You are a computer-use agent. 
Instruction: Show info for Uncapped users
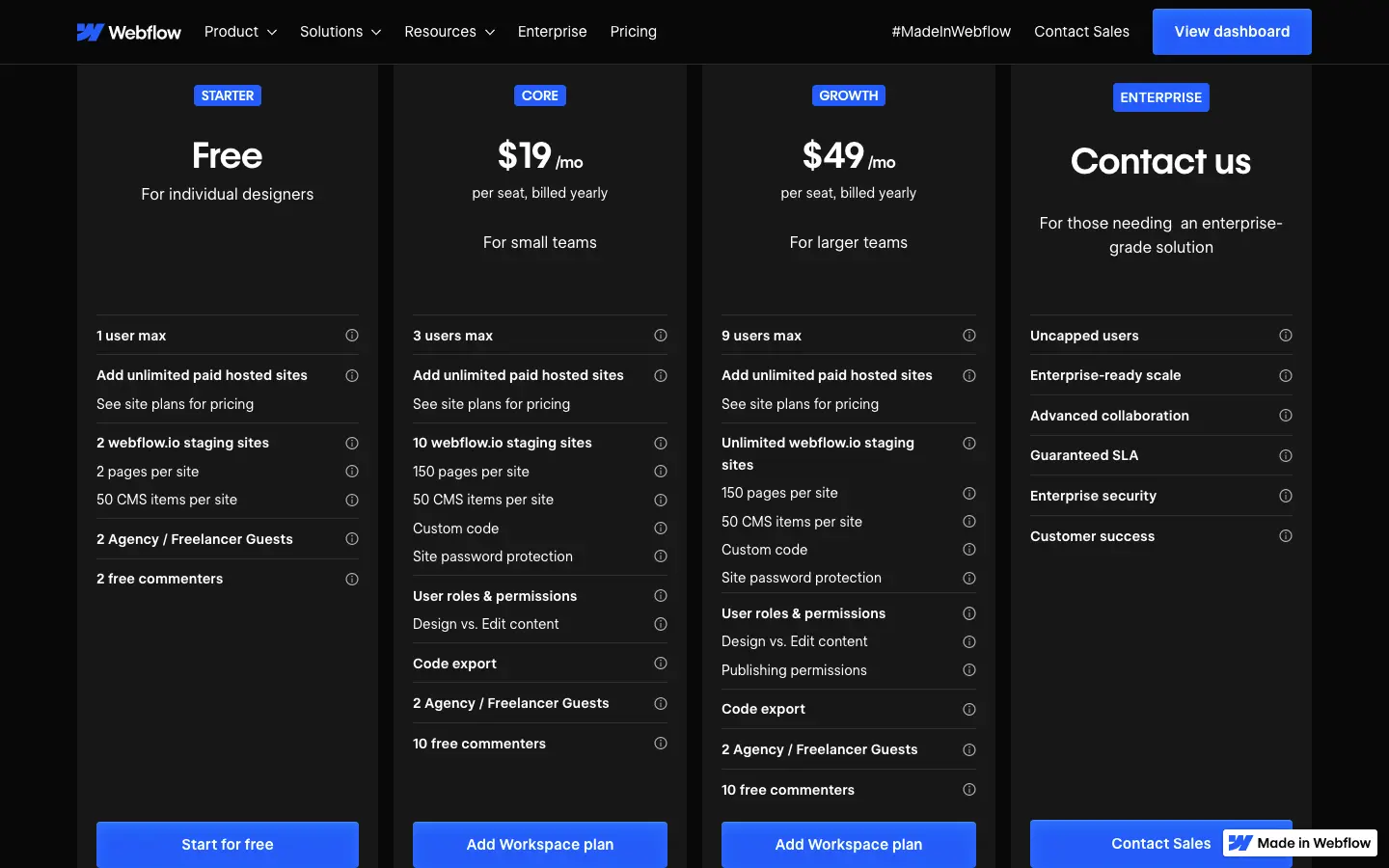pyautogui.click(x=1286, y=336)
